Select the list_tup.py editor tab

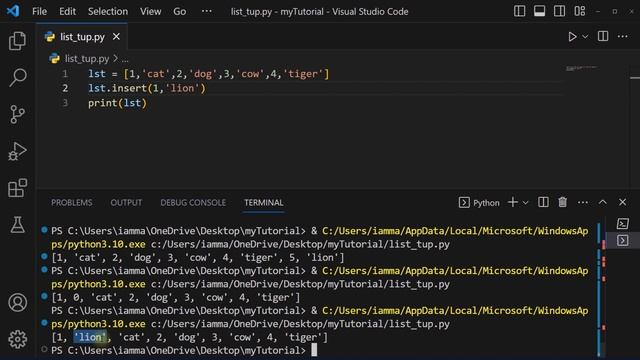[x=82, y=37]
